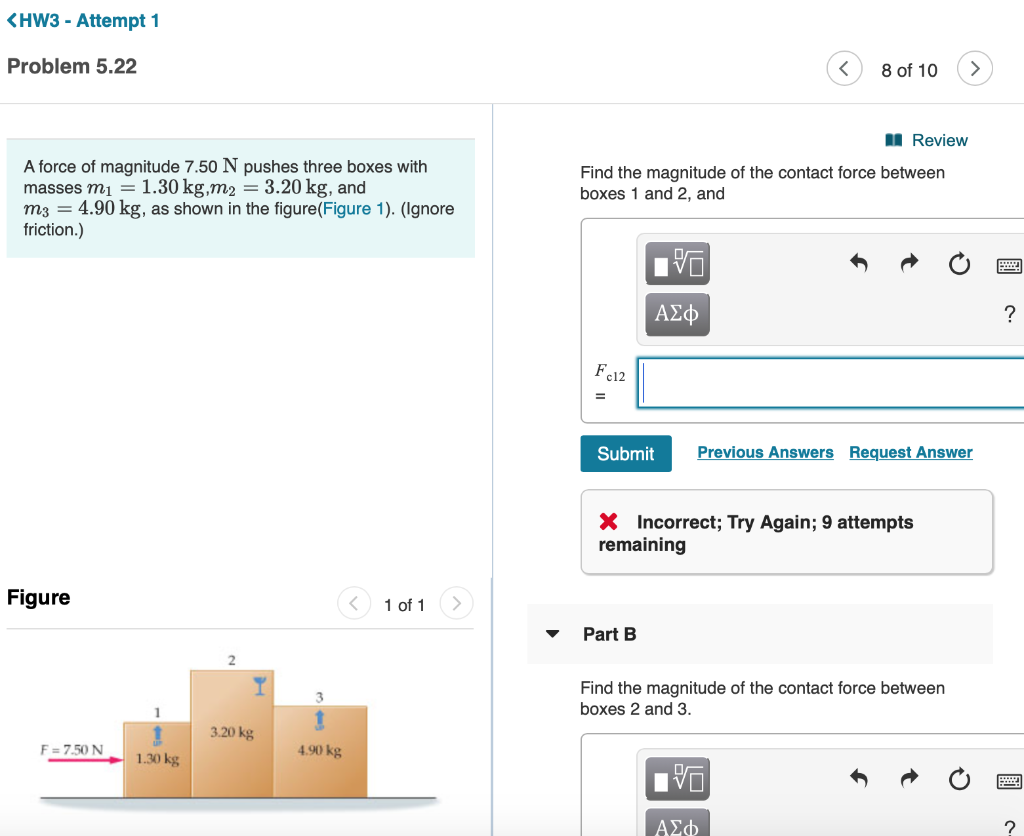This screenshot has height=836, width=1024.
Task: Click inside the F_c12 answer field
Action: [x=830, y=383]
